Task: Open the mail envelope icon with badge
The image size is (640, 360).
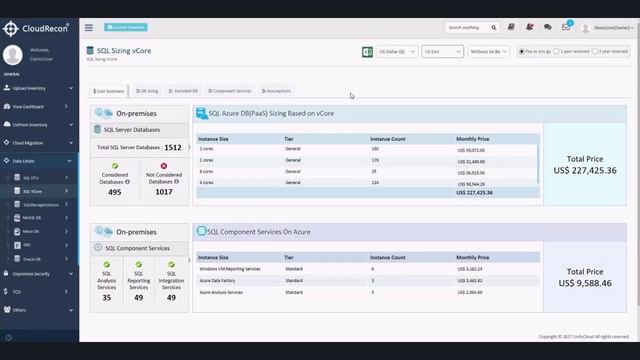Action: (566, 27)
